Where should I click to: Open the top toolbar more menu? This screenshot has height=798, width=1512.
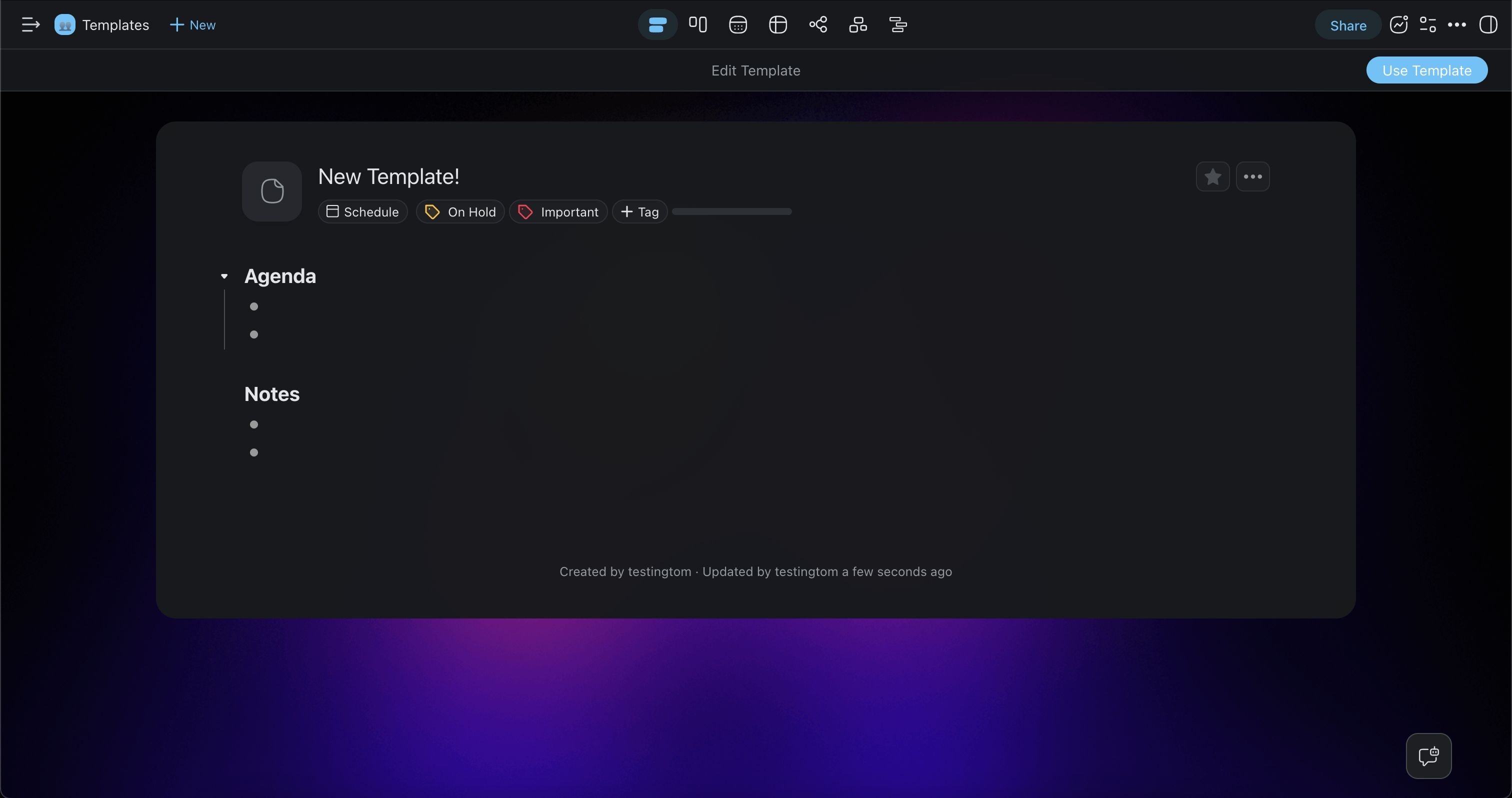tap(1456, 24)
